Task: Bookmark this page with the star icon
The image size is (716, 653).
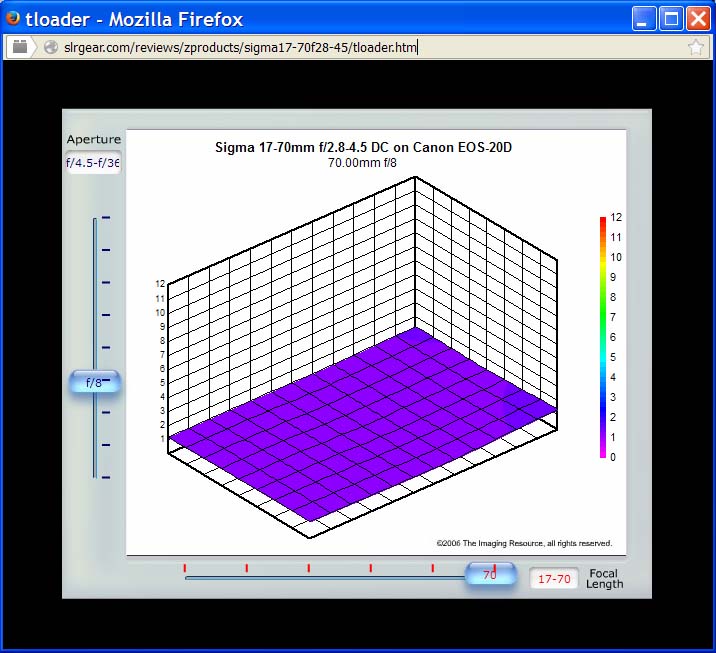Action: (696, 47)
